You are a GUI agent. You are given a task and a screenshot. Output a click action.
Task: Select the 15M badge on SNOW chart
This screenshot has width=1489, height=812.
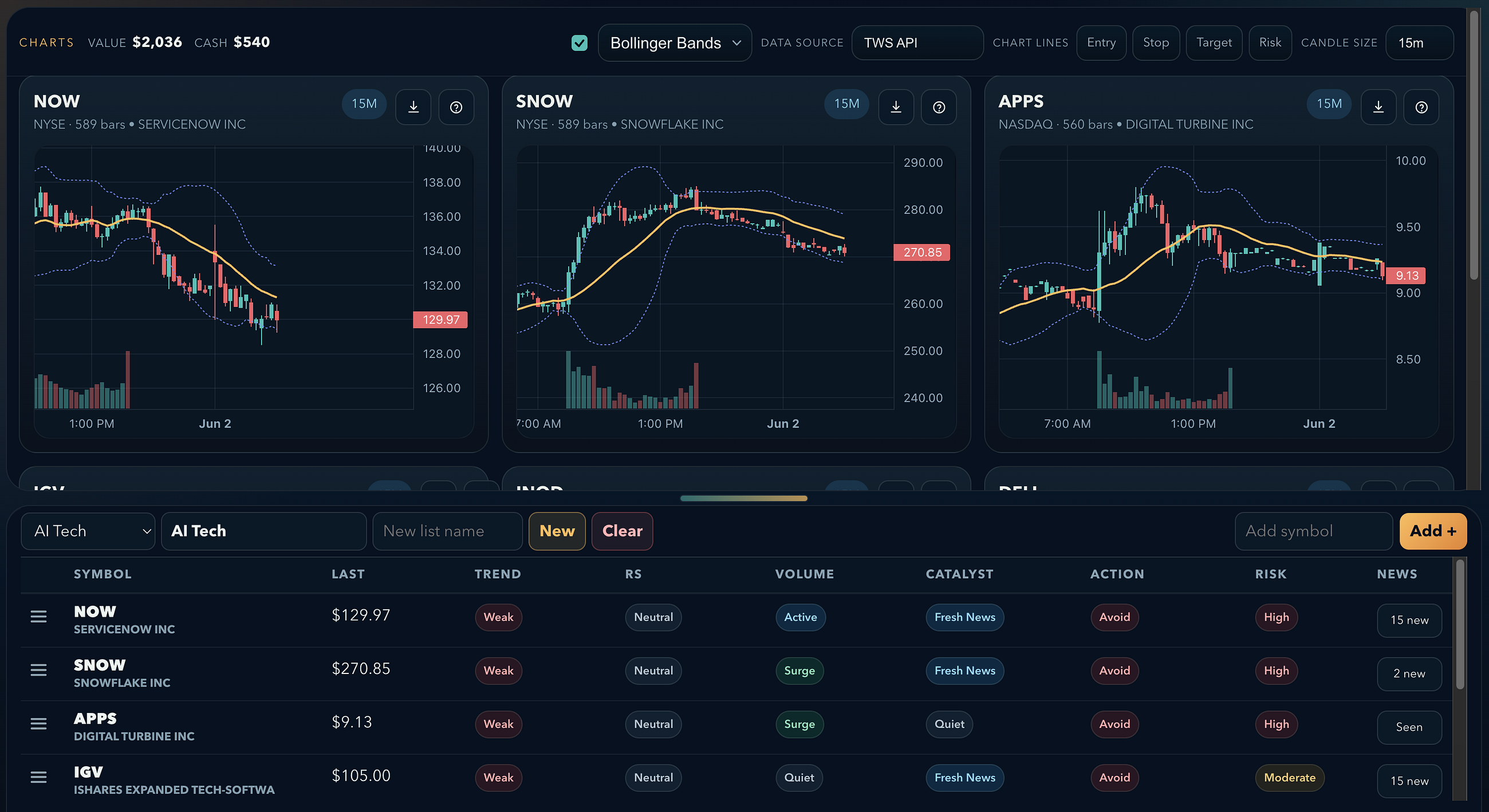846,104
